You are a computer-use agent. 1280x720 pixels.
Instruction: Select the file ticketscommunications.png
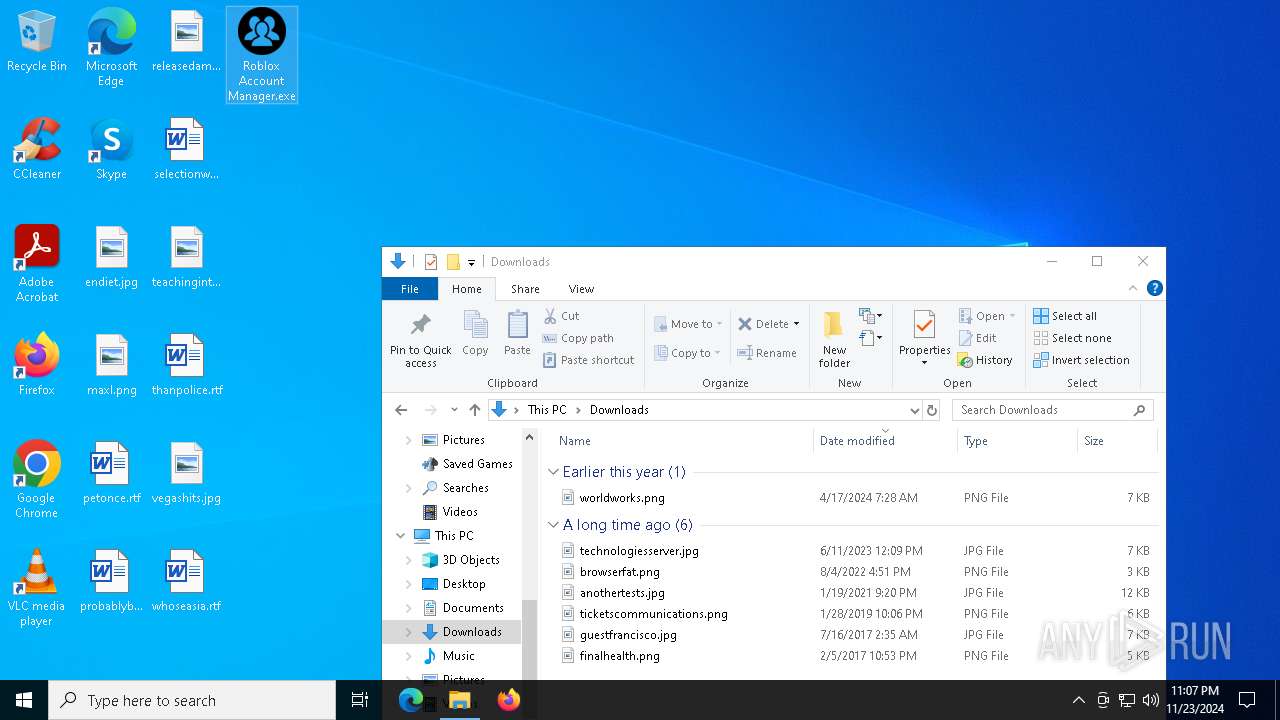point(653,614)
